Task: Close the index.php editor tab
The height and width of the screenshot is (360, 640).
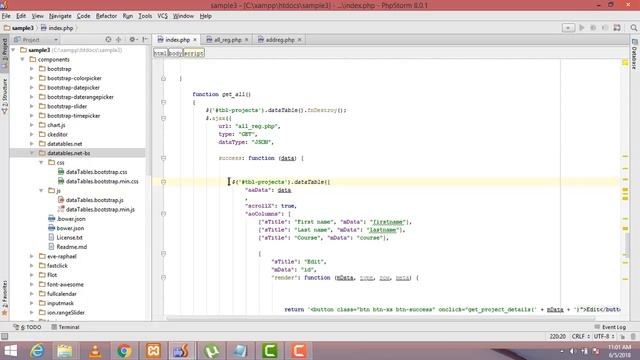Action: point(195,40)
